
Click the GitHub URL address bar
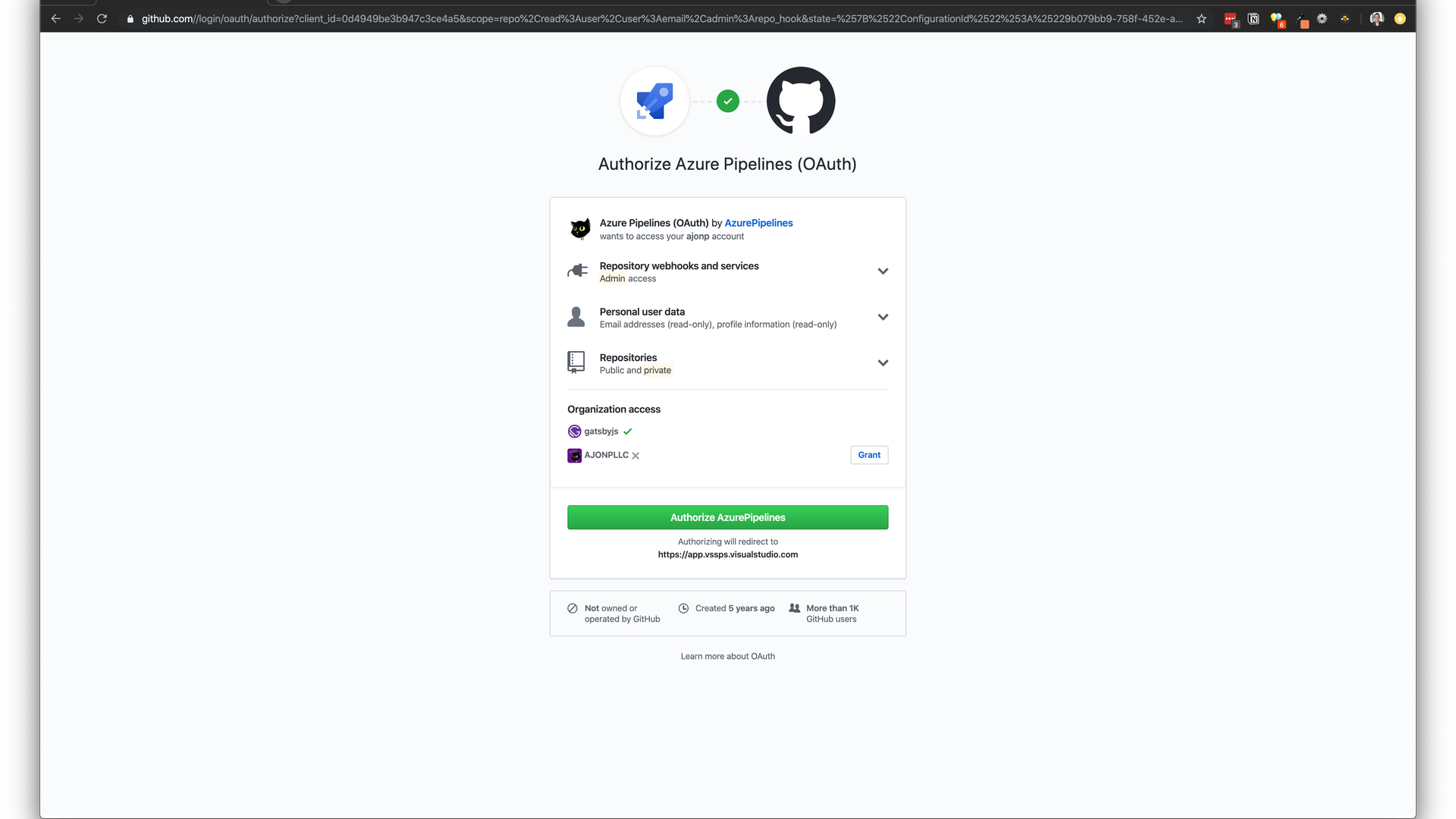[660, 19]
